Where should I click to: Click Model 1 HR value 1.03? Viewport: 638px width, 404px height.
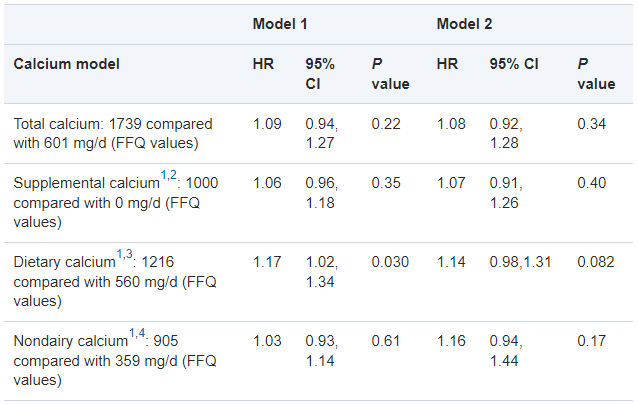click(x=266, y=341)
